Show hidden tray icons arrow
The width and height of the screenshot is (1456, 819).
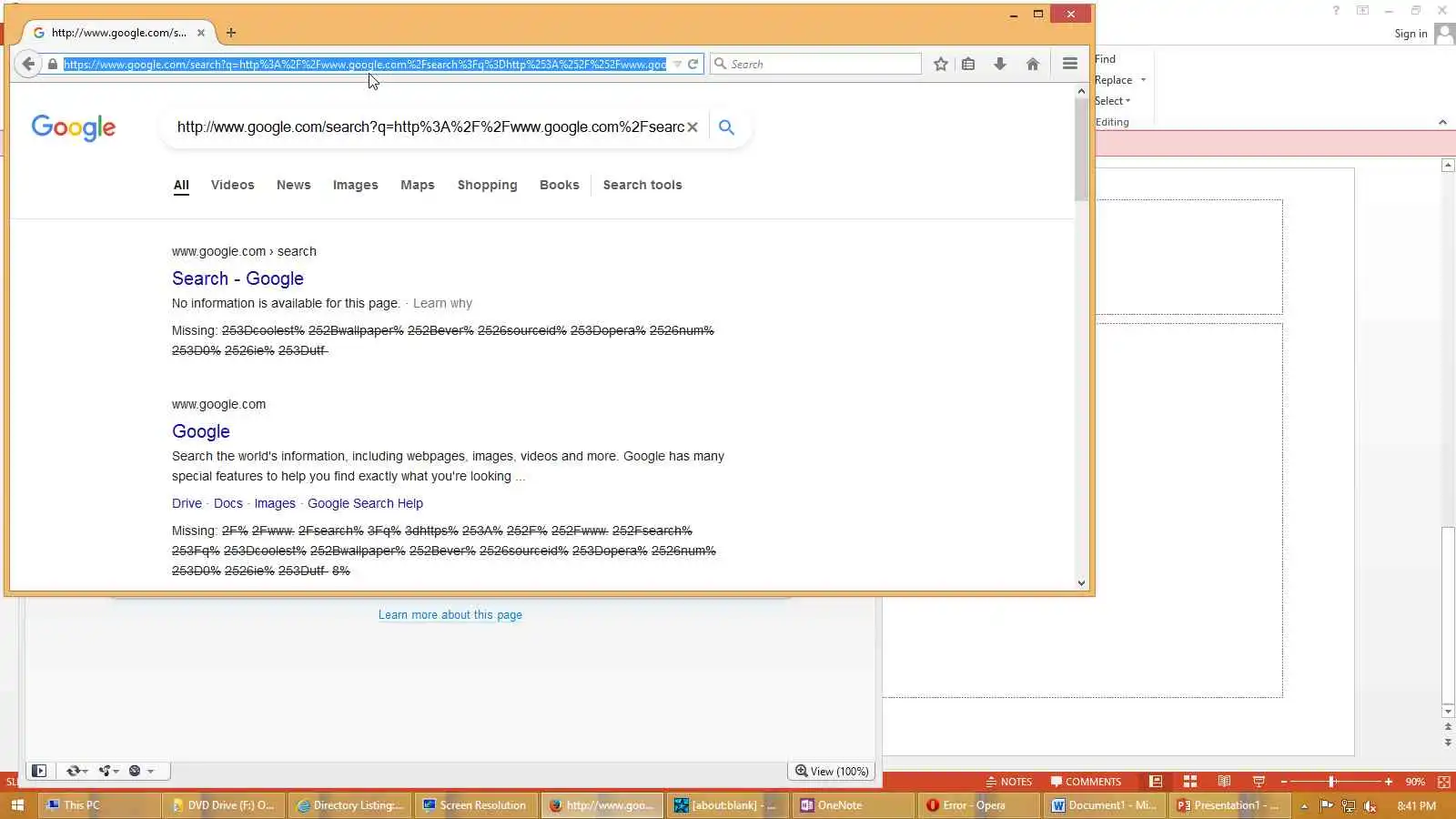pos(1304,805)
